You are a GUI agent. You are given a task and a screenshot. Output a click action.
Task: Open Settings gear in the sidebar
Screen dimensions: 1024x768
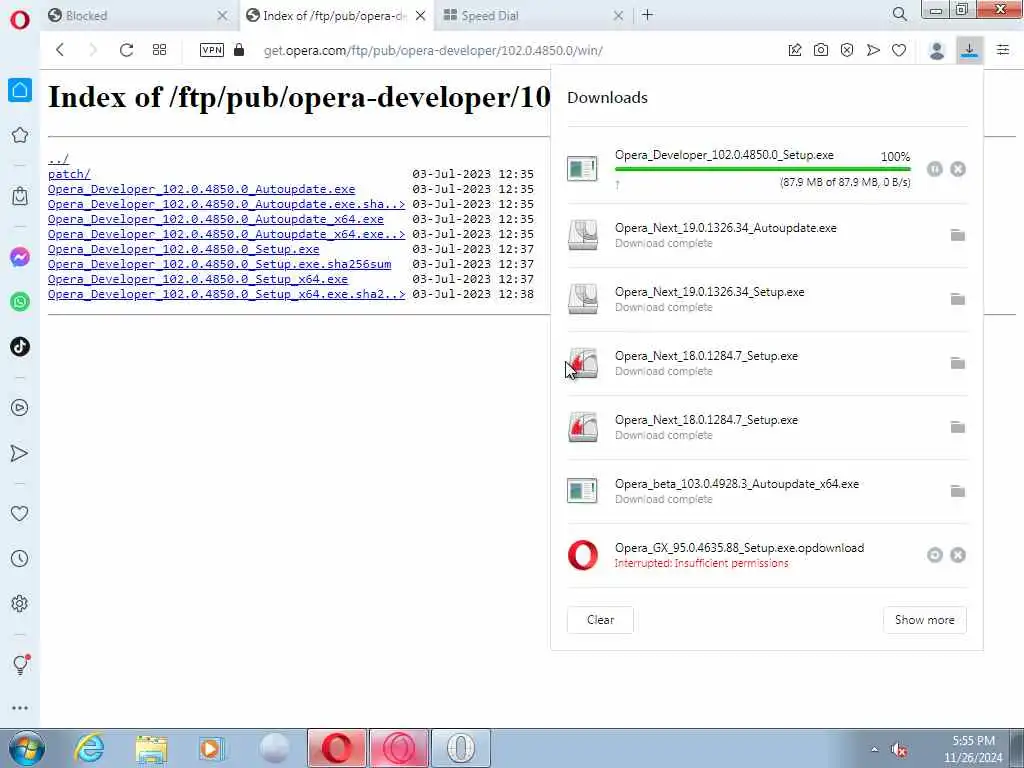click(20, 603)
